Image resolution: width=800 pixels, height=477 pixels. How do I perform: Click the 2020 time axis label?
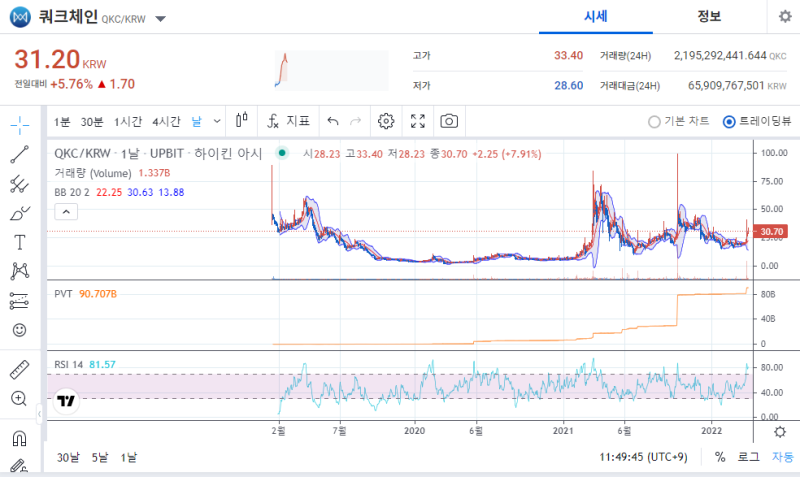(414, 431)
